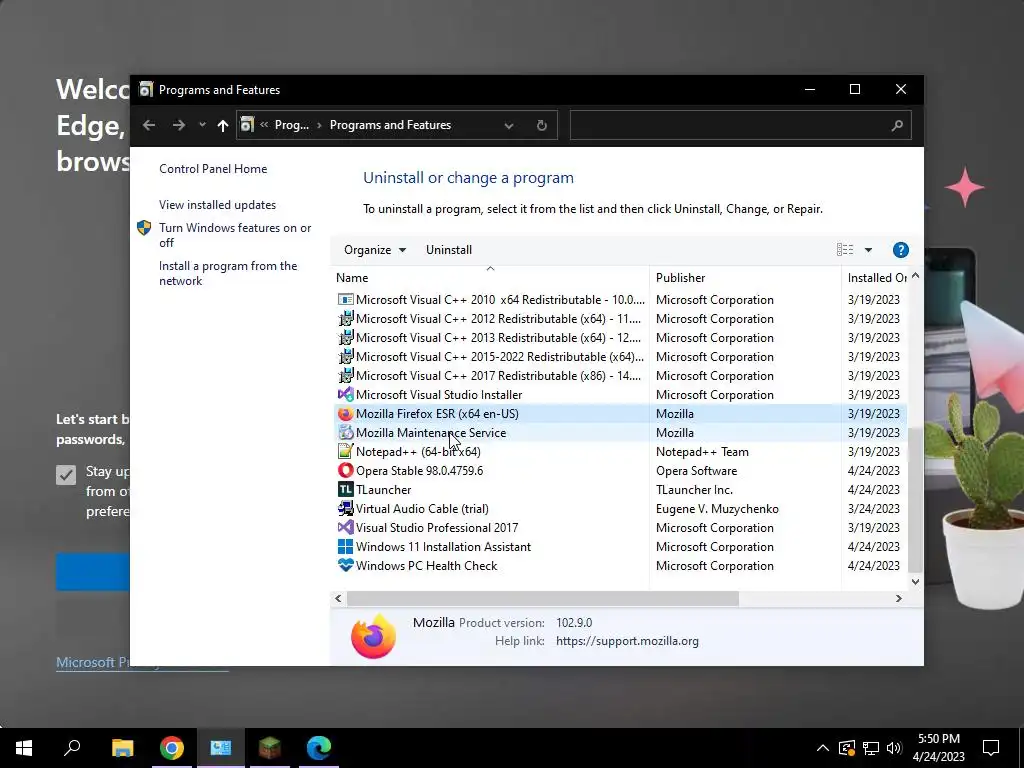
Task: Show hidden system tray icons
Action: [823, 748]
